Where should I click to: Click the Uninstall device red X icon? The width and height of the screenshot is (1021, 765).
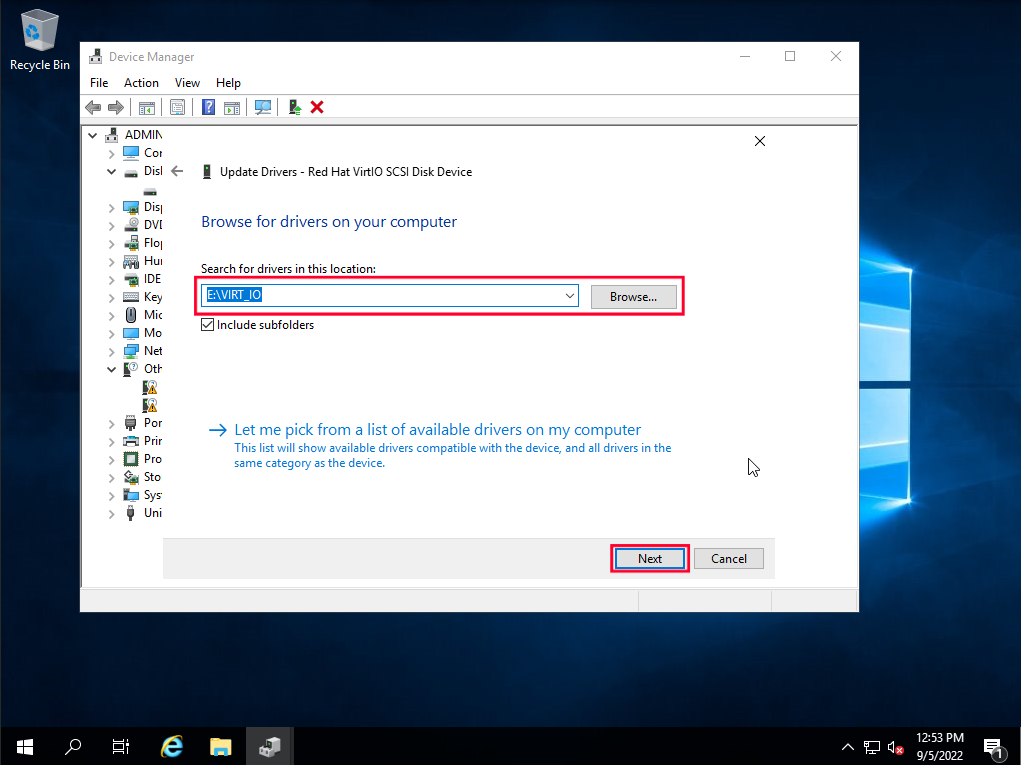[317, 107]
